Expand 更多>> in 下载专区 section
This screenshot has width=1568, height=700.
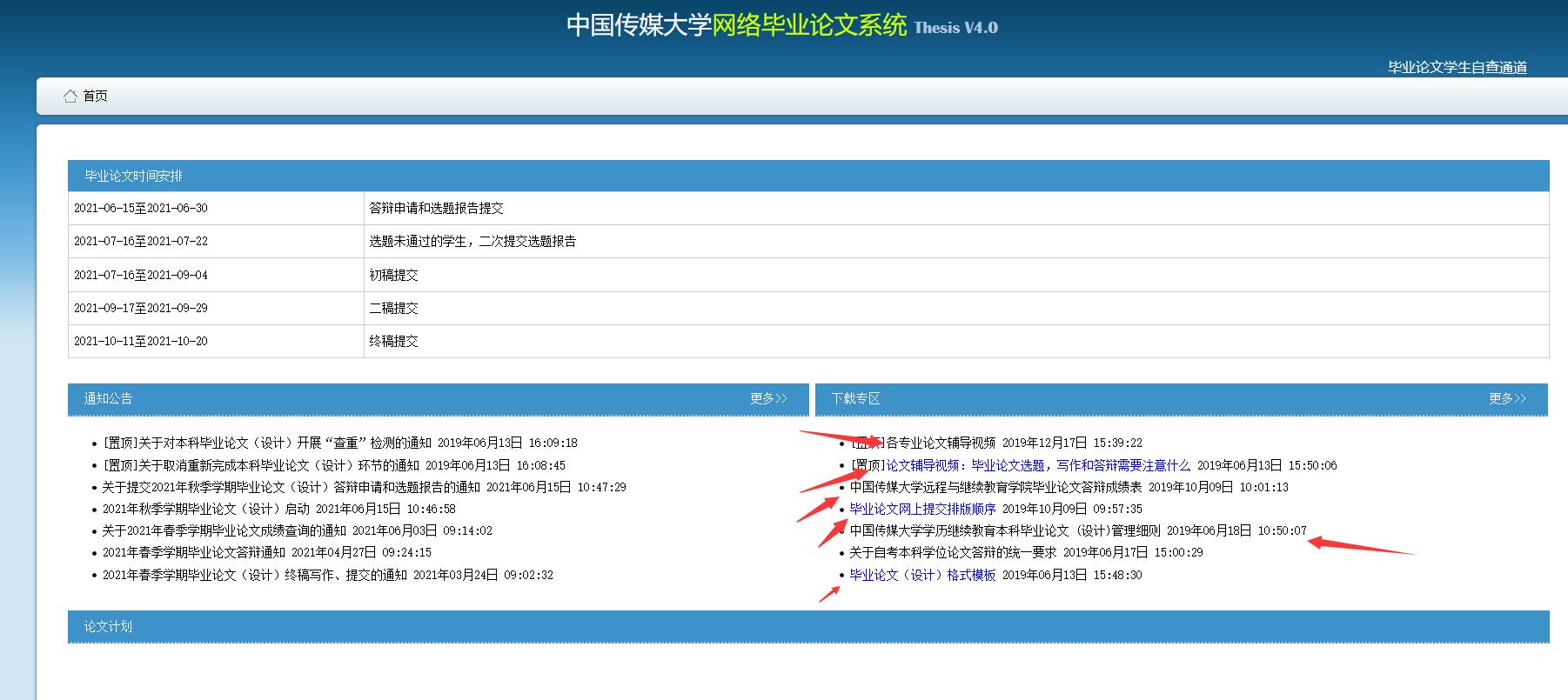[x=1507, y=399]
